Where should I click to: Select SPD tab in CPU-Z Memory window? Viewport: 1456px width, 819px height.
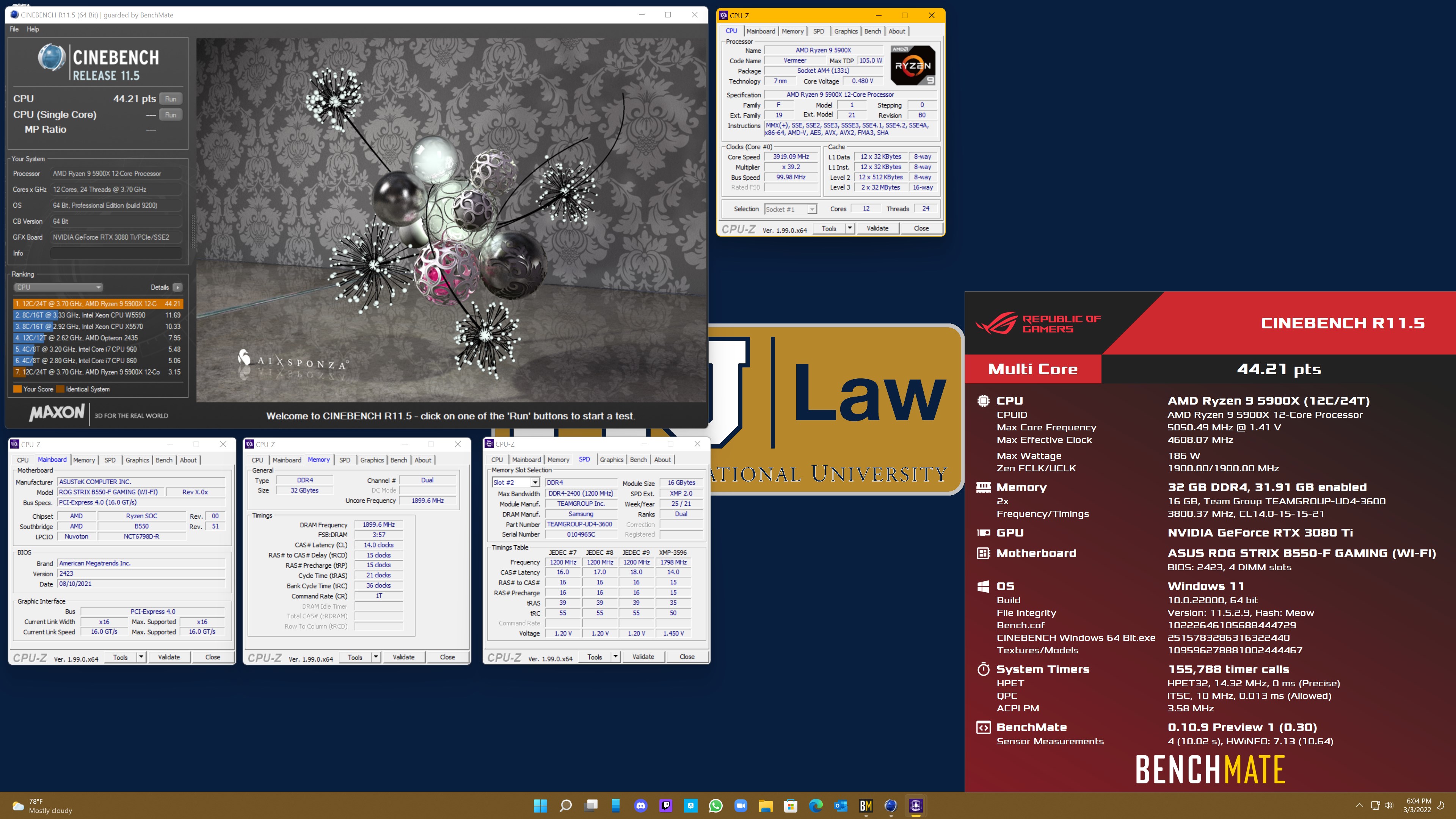click(344, 460)
